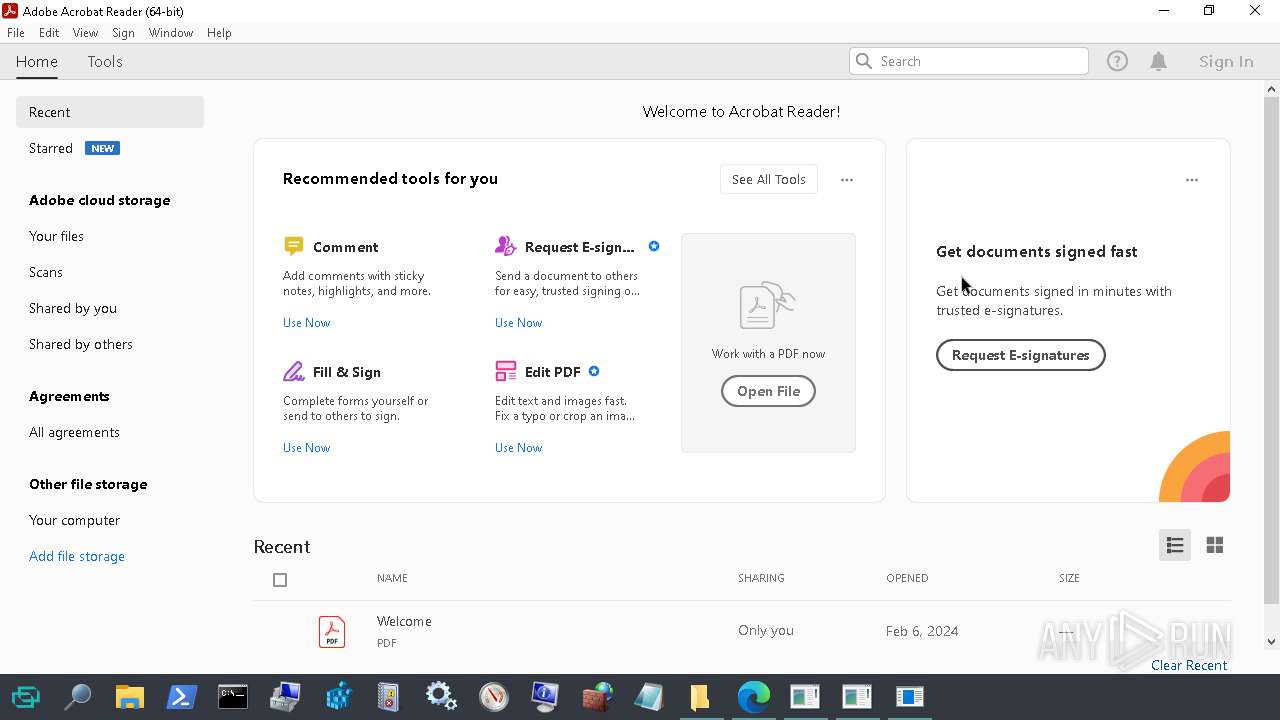The image size is (1280, 720).
Task: Click Add file storage link
Action: tap(77, 556)
